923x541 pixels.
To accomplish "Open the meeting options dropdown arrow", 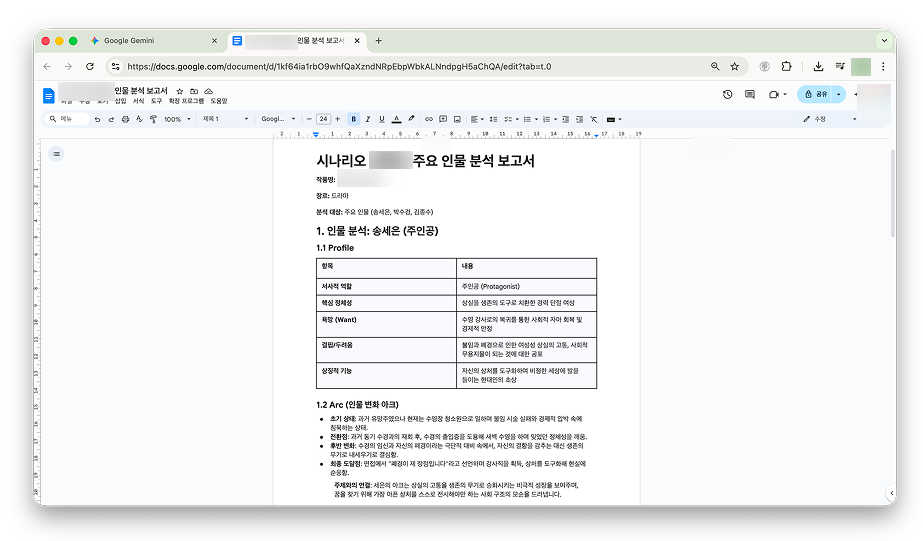I will pyautogui.click(x=785, y=95).
